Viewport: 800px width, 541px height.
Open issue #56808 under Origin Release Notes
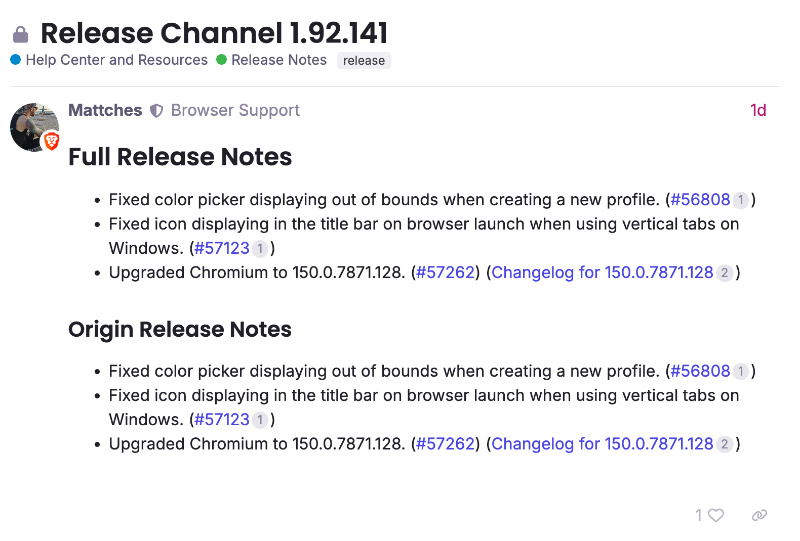pos(700,371)
